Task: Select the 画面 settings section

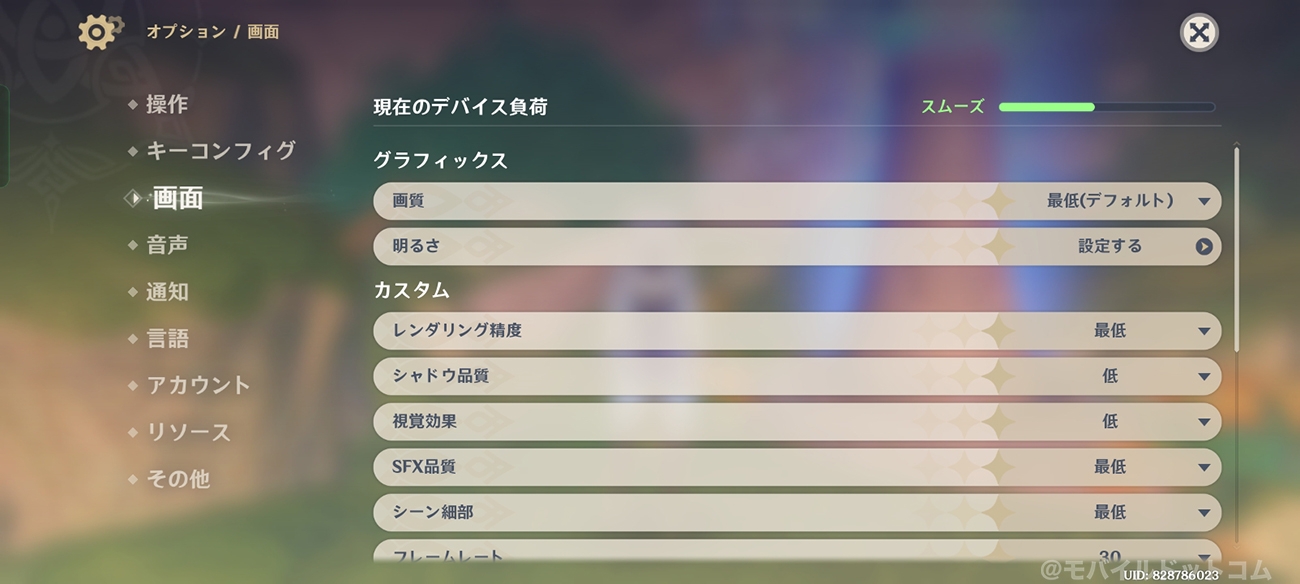Action: pyautogui.click(x=177, y=198)
